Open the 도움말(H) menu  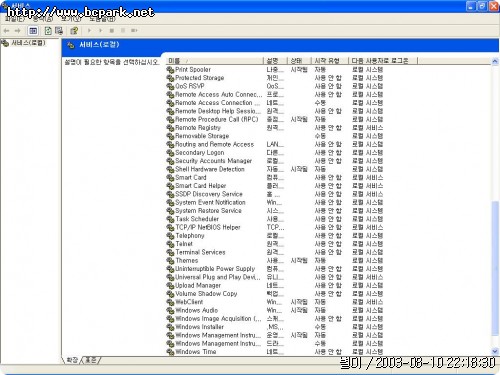tap(102, 19)
